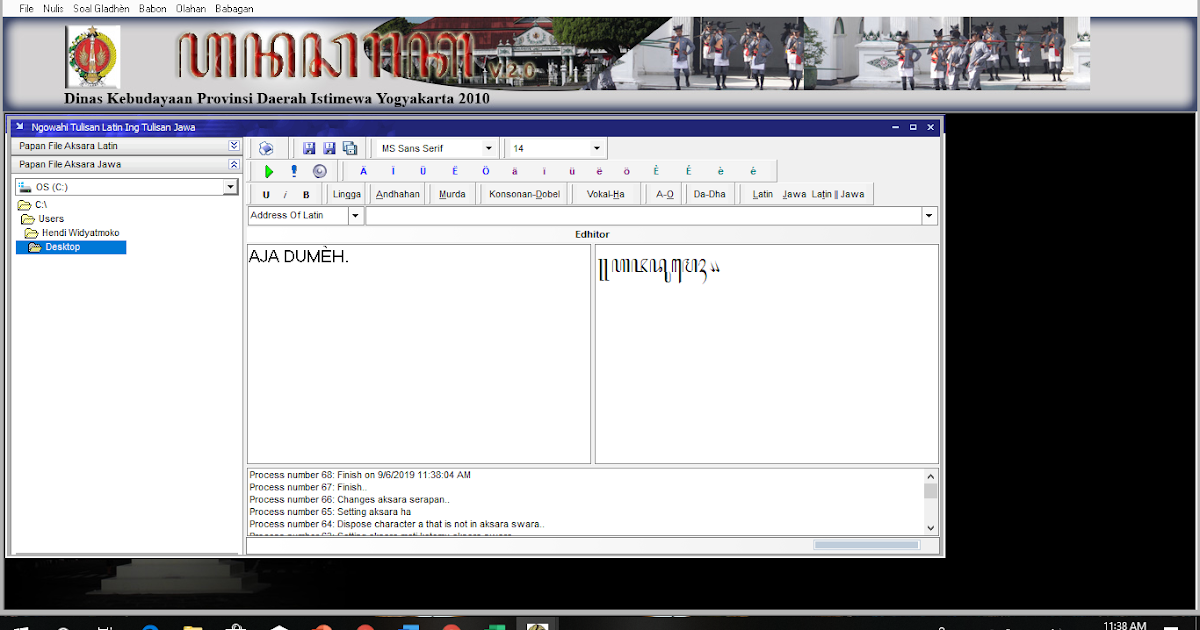The height and width of the screenshot is (630, 1200).
Task: Click the second floppy save-as icon
Action: 329,148
